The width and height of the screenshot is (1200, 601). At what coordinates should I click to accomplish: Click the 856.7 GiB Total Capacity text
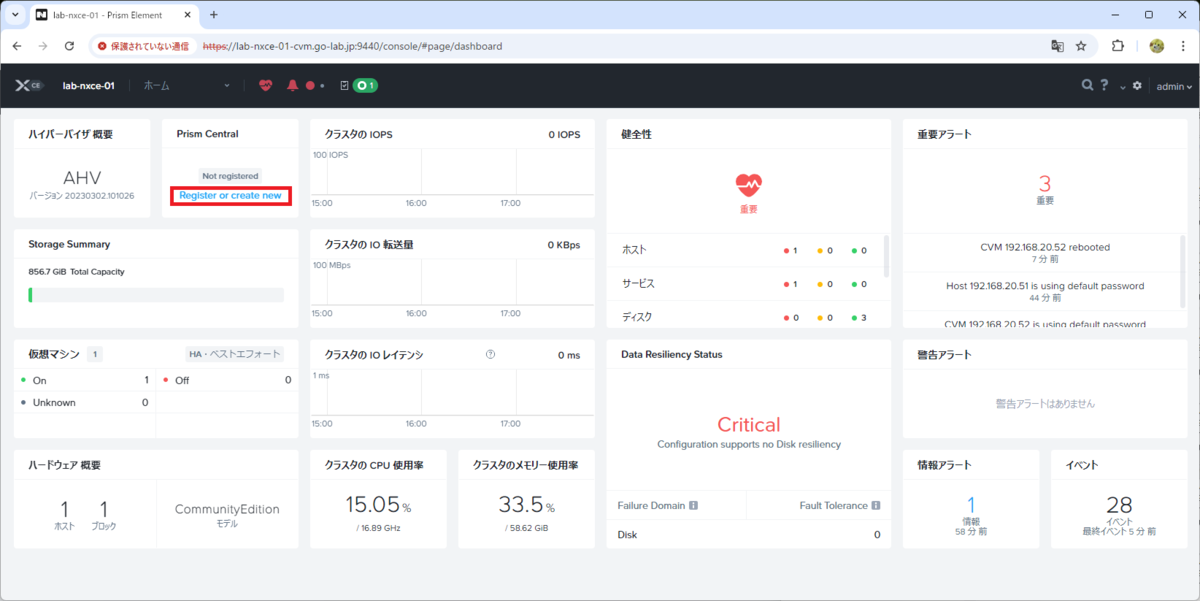76,272
